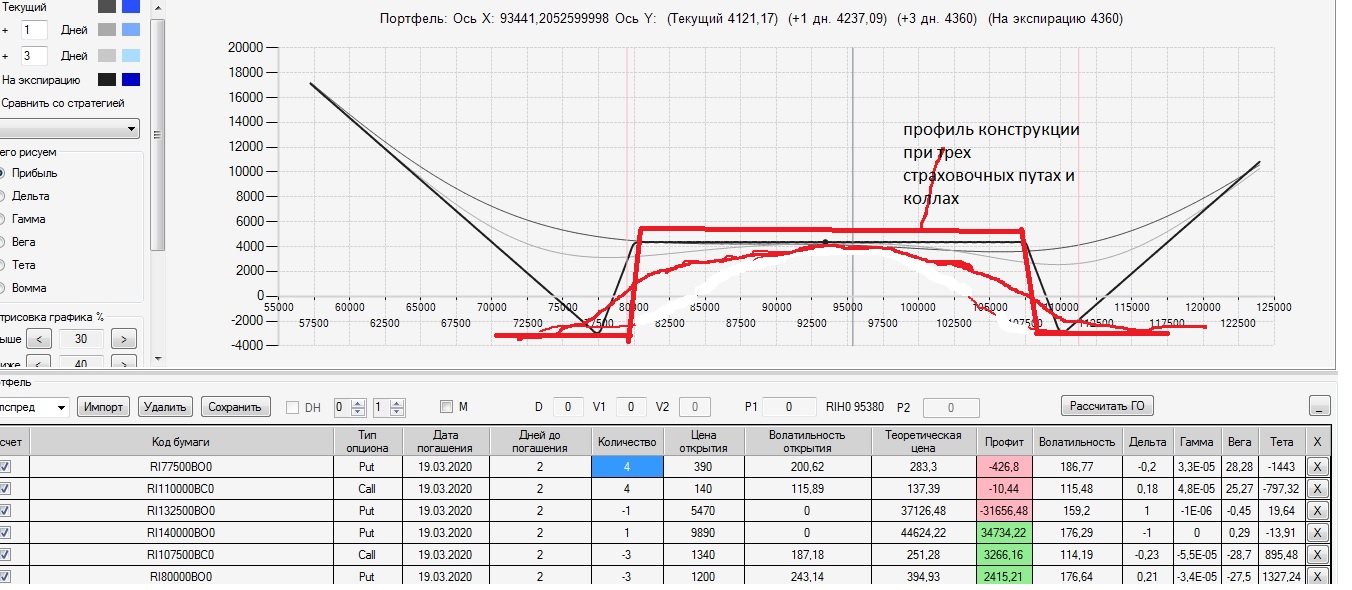Viewport: 1352px width, 590px height.
Task: Click the opening price cell 9890
Action: tap(702, 533)
